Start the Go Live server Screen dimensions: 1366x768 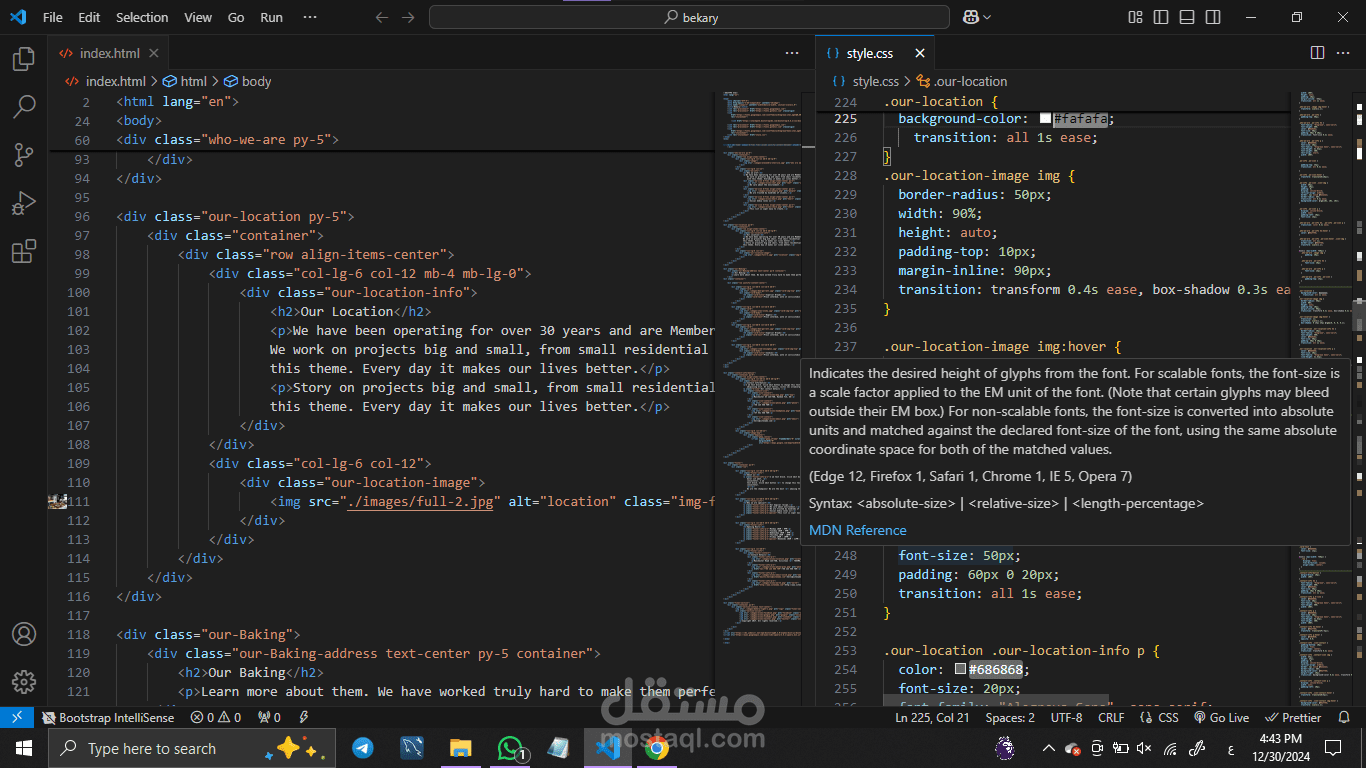[1221, 718]
